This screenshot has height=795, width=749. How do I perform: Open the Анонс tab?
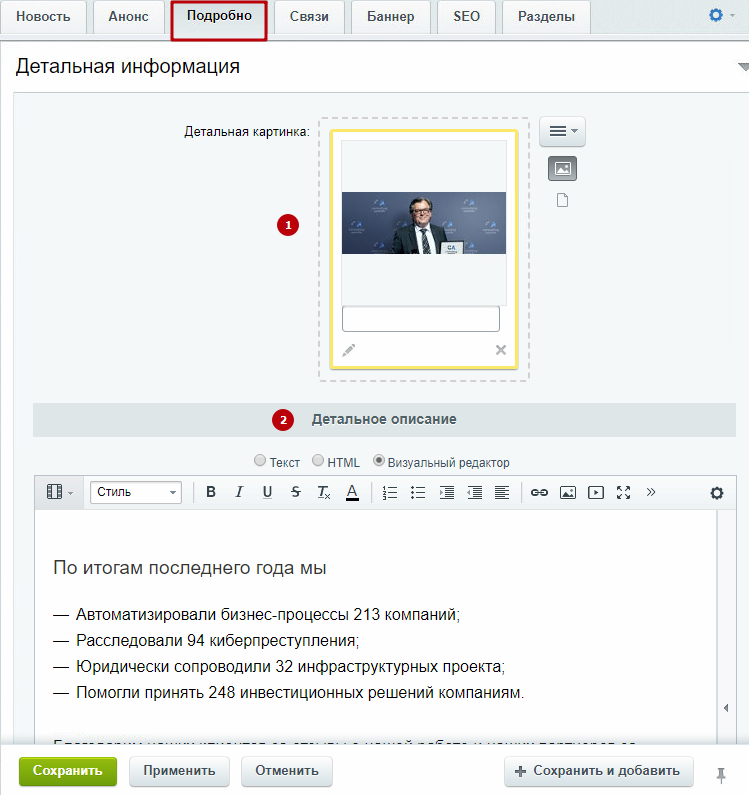[x=128, y=17]
